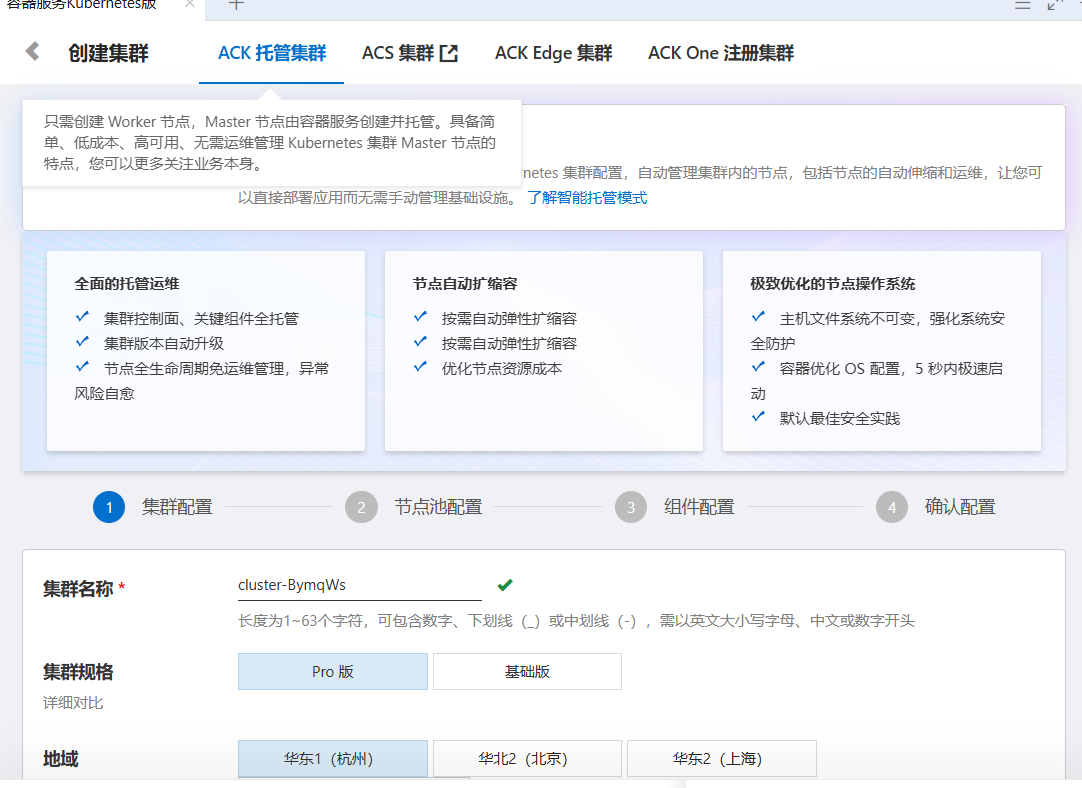Click the external link icon beside ACS 集群

tap(449, 53)
